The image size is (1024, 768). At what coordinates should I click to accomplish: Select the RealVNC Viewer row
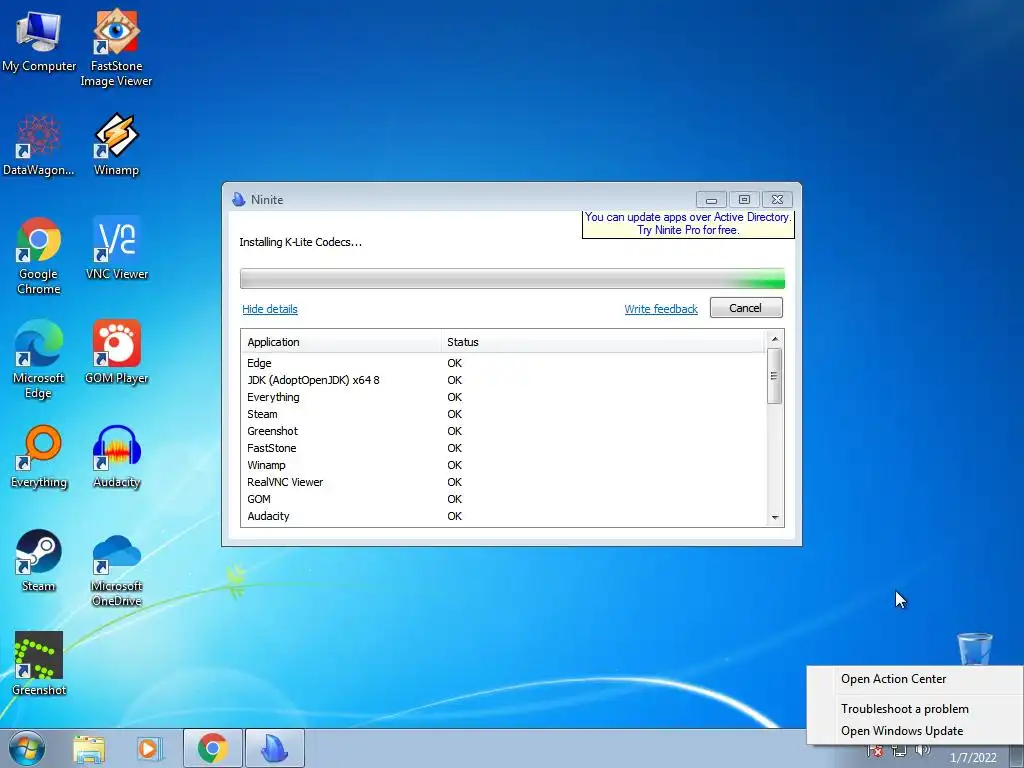point(503,482)
